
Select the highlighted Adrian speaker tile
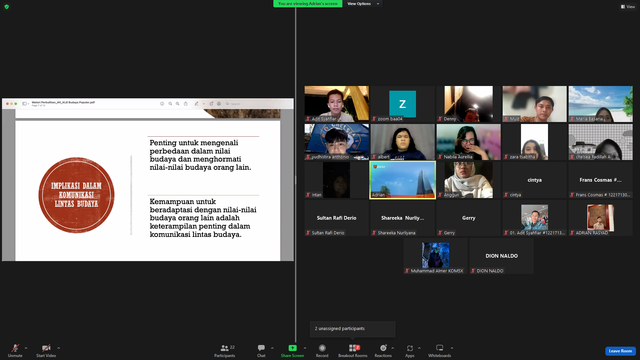coord(402,180)
